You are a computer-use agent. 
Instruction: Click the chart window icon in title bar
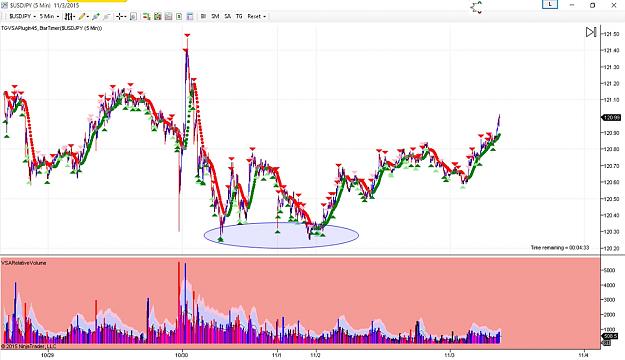(x=4, y=5)
